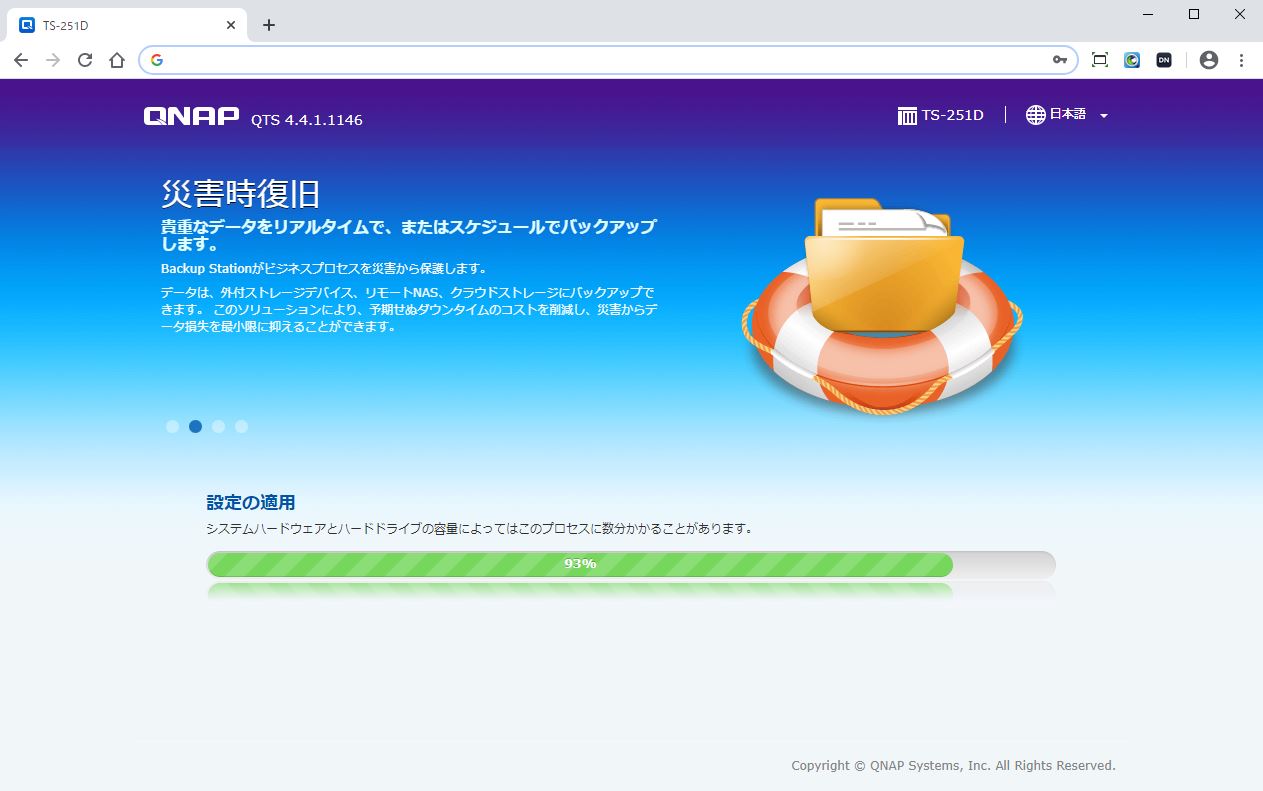Open the 日本語 language dropdown
This screenshot has width=1263, height=791.
point(1067,115)
